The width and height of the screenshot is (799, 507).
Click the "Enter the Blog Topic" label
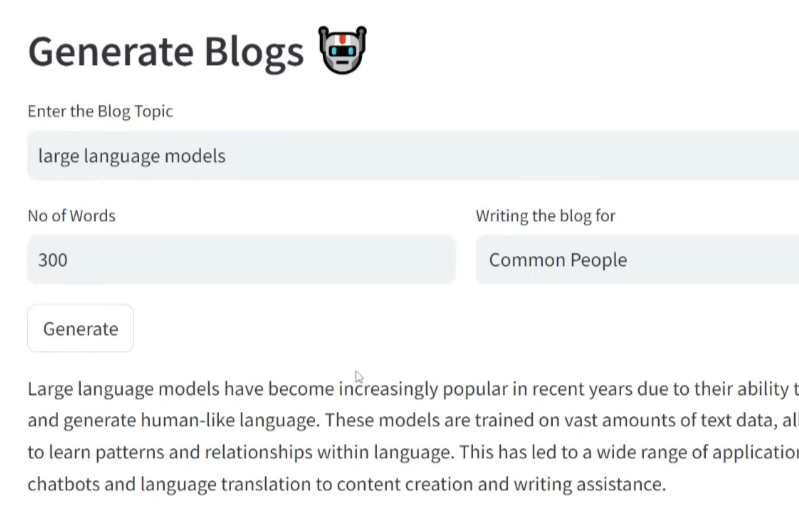(x=100, y=111)
